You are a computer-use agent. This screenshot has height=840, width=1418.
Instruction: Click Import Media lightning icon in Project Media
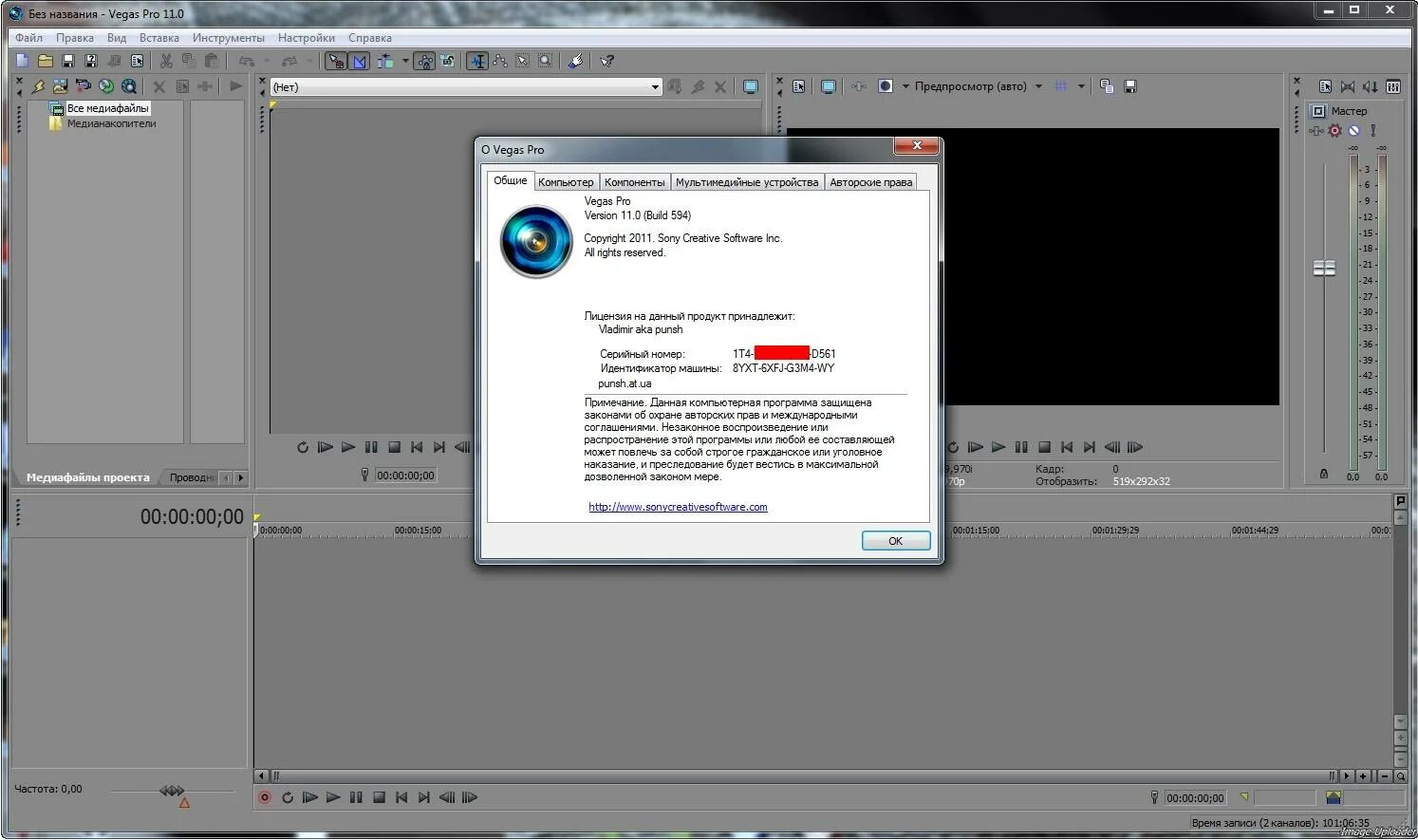(38, 86)
